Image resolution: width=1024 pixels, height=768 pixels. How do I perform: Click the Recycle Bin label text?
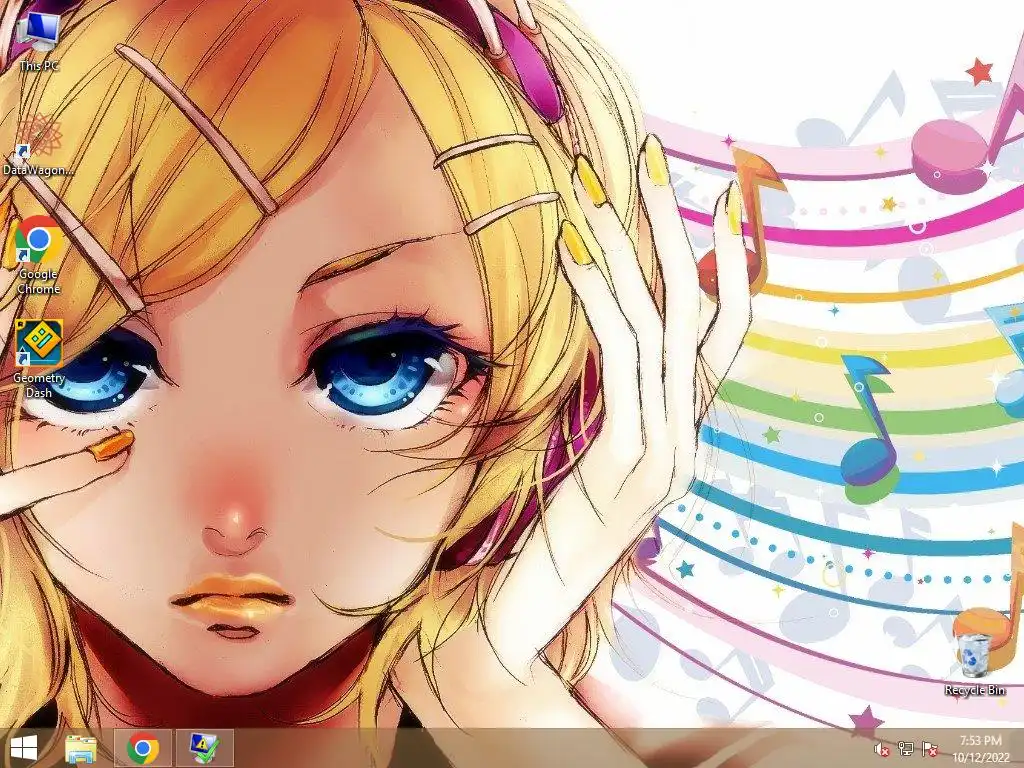point(974,690)
